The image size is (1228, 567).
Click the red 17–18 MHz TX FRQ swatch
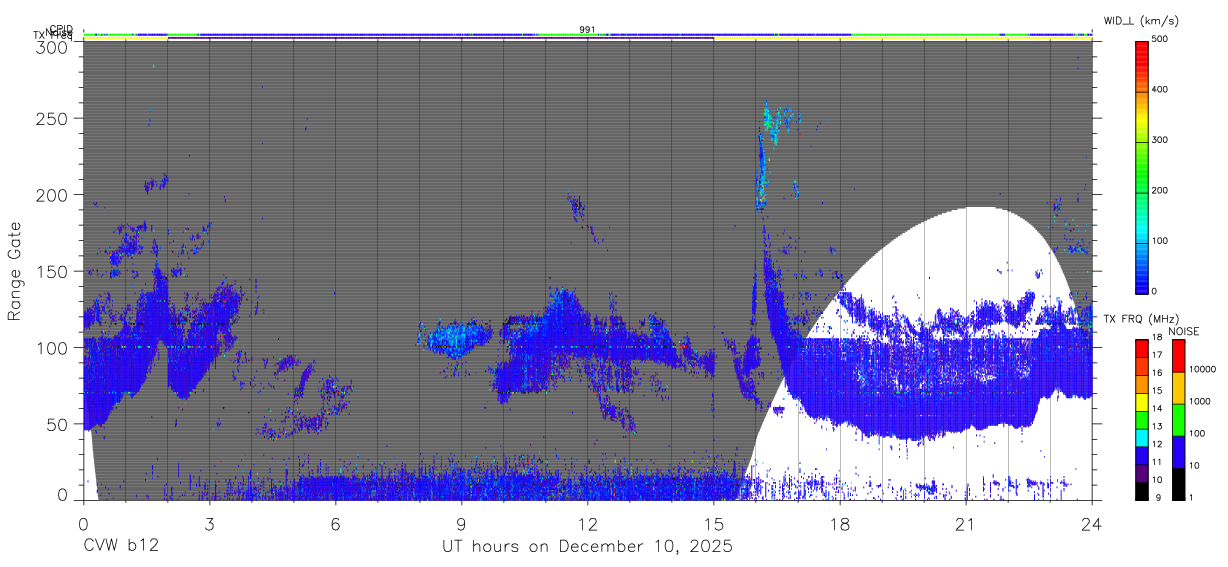click(x=1141, y=346)
